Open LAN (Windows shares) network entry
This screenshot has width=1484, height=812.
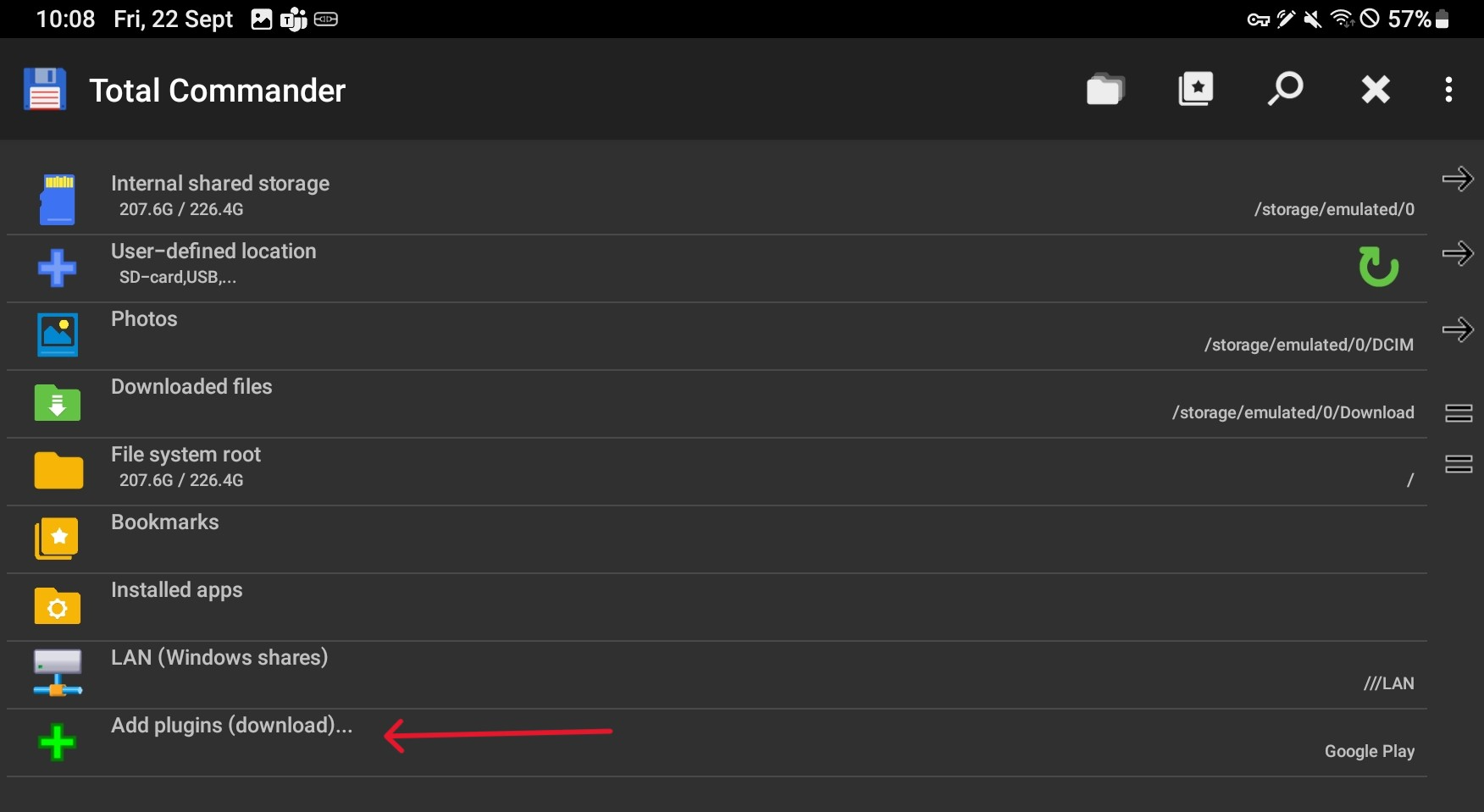[717, 675]
